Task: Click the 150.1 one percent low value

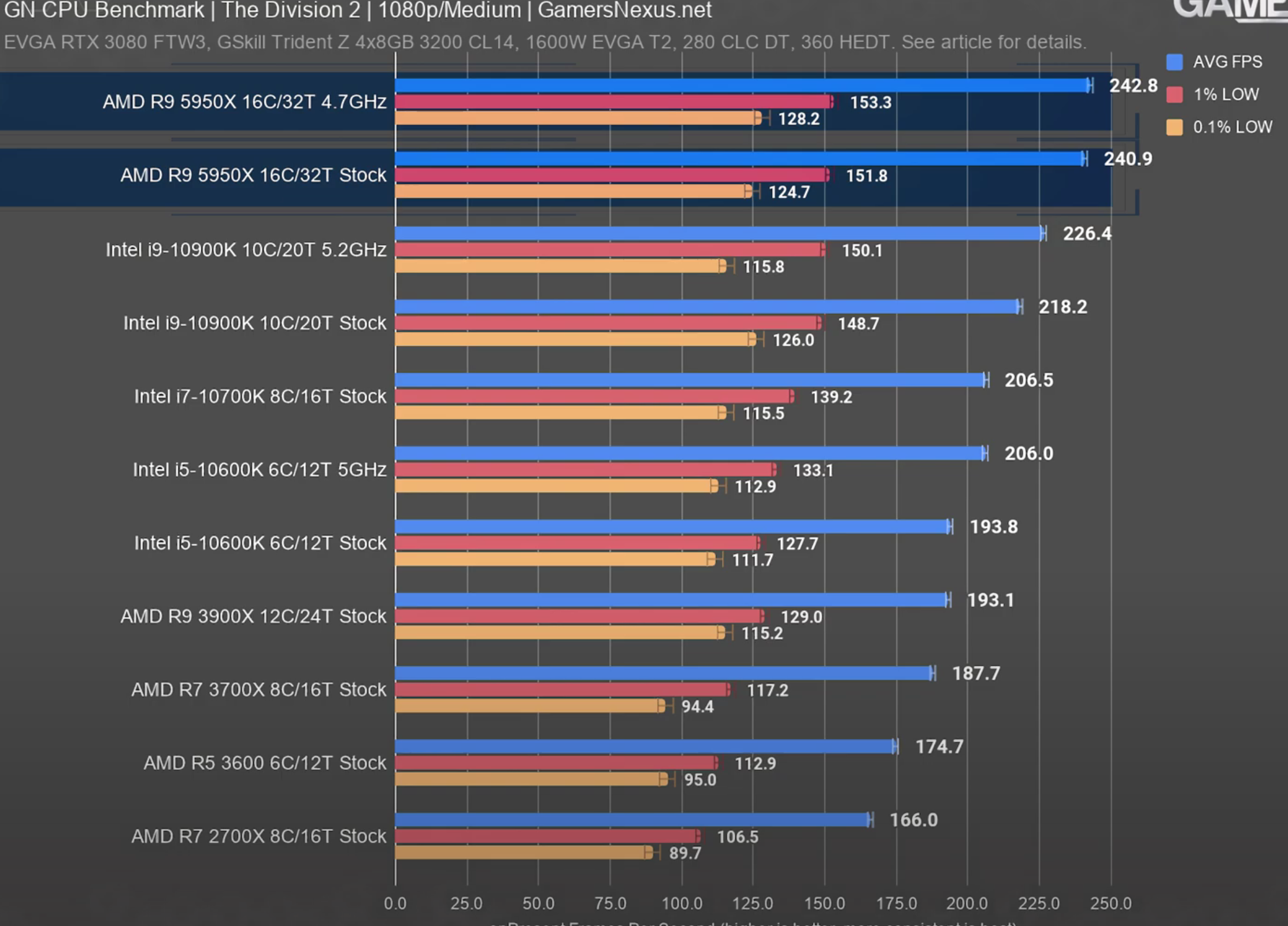Action: 862,251
